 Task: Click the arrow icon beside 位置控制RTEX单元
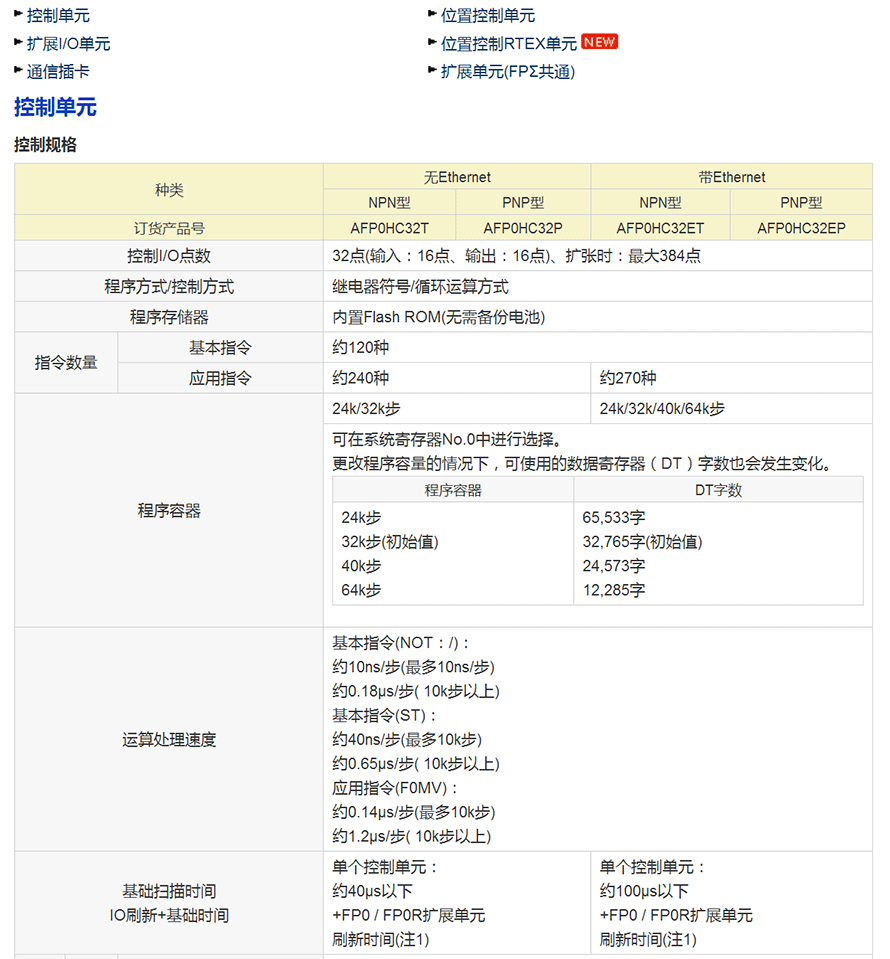pos(432,43)
